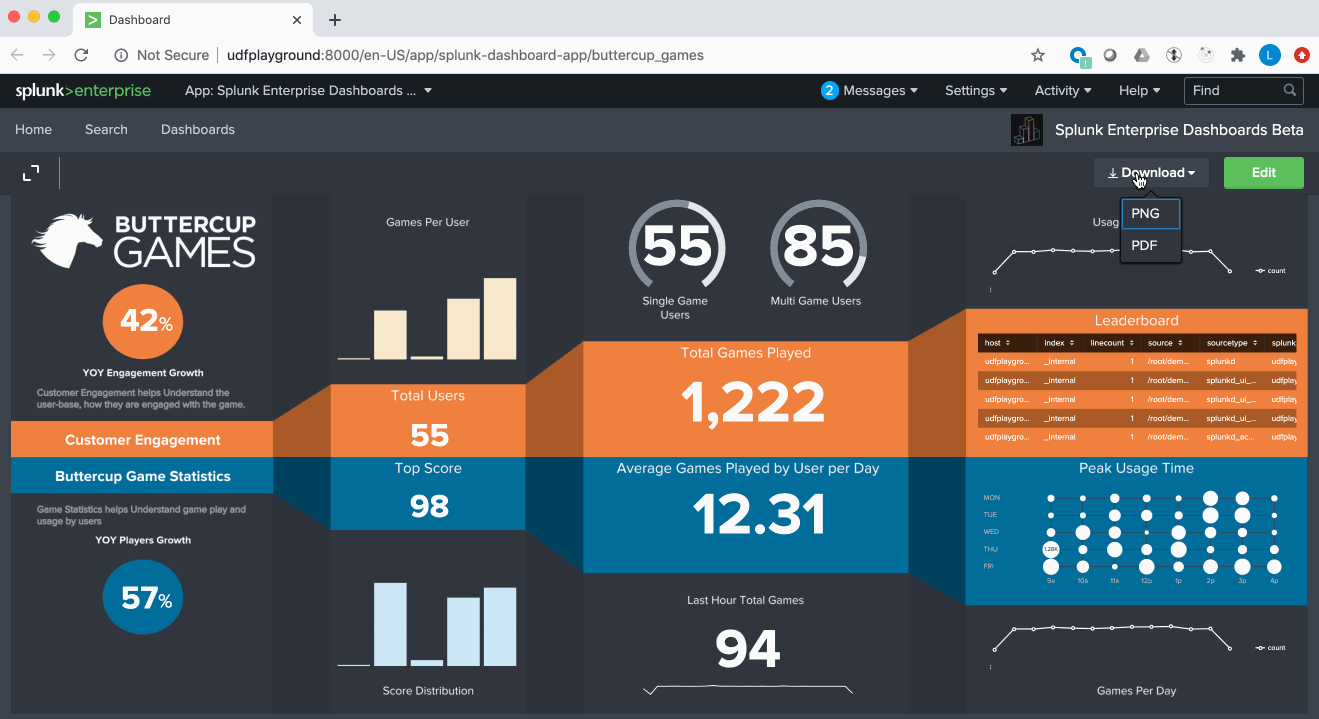
Task: Click the splunkd_ac... sourcetype cell in Leaderboard
Action: (1232, 437)
